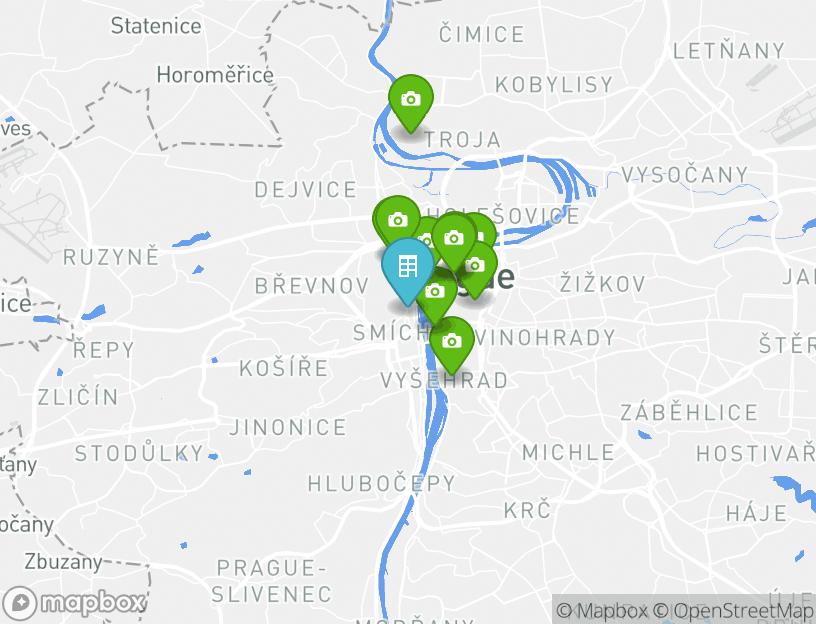Viewport: 816px width, 624px height.
Task: Click the Břevnov district label
Action: point(312,286)
